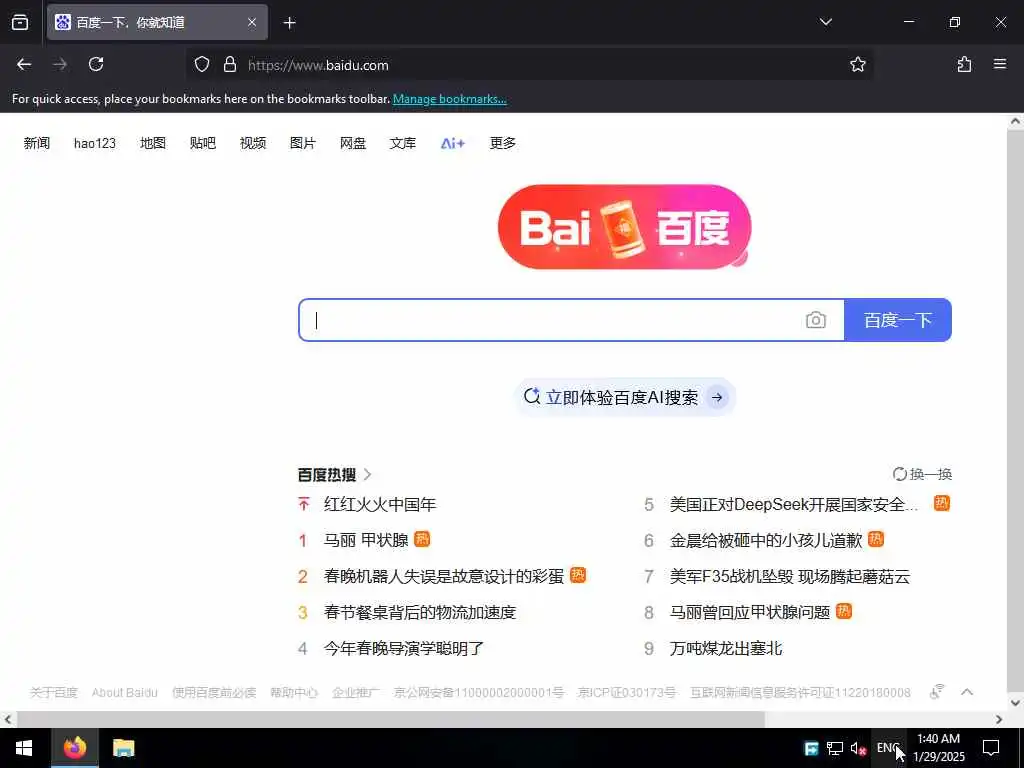The height and width of the screenshot is (768, 1024).
Task: Click the AI+ icon in navigation
Action: pyautogui.click(x=453, y=143)
